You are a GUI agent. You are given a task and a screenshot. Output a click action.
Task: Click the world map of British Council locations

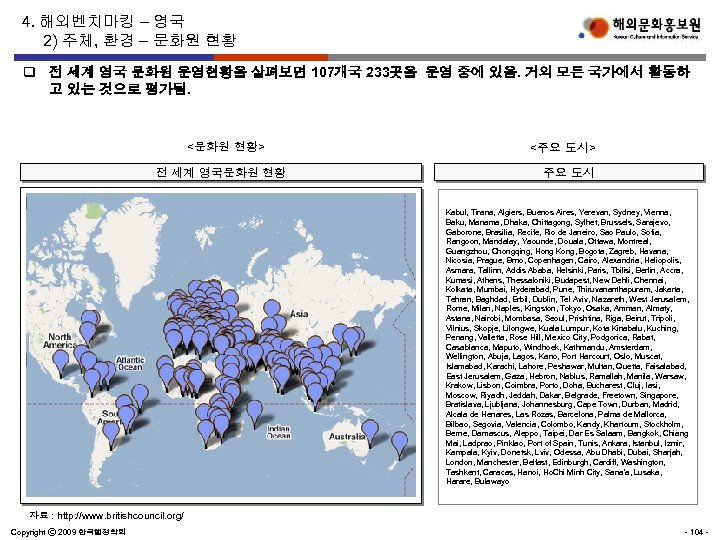[221, 345]
